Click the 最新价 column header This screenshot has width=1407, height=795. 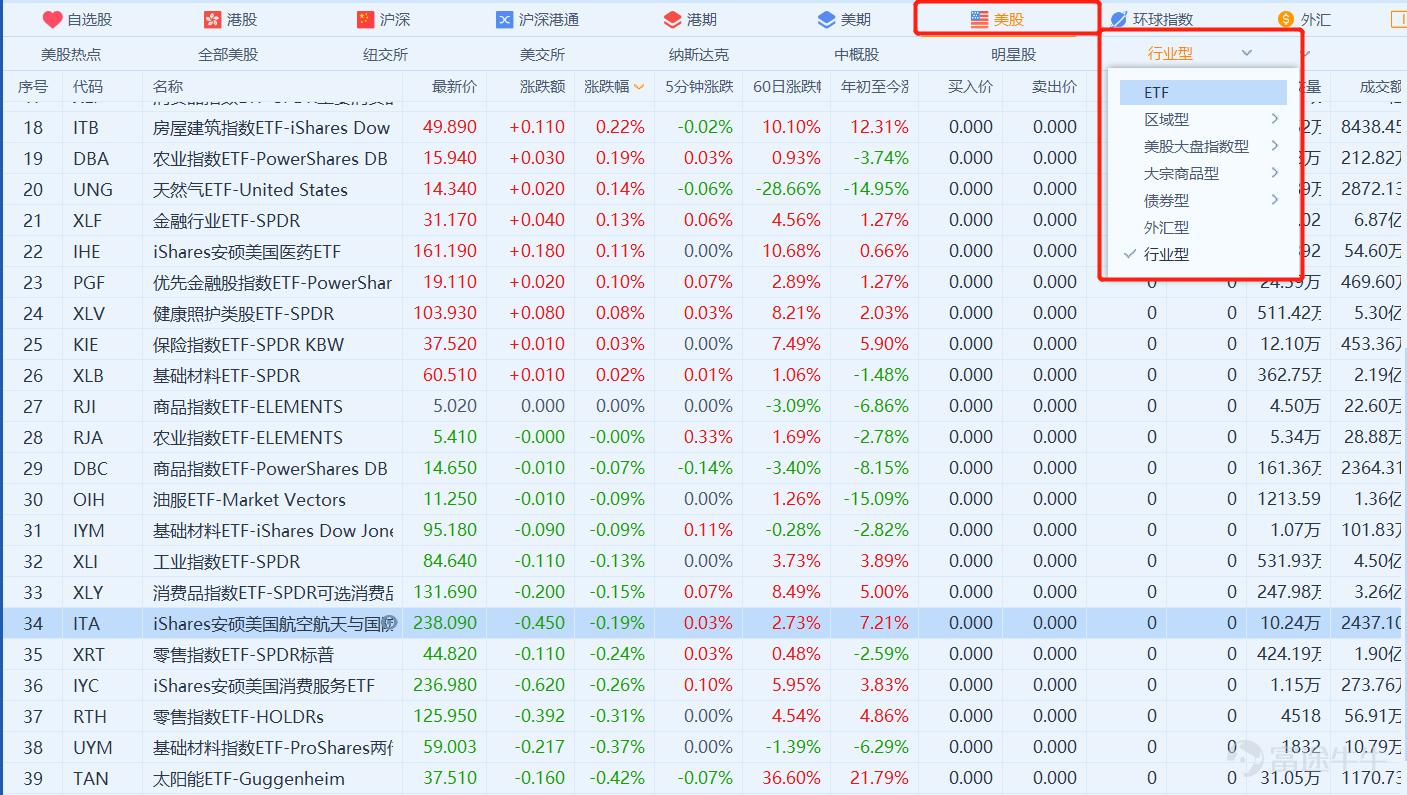tap(454, 87)
